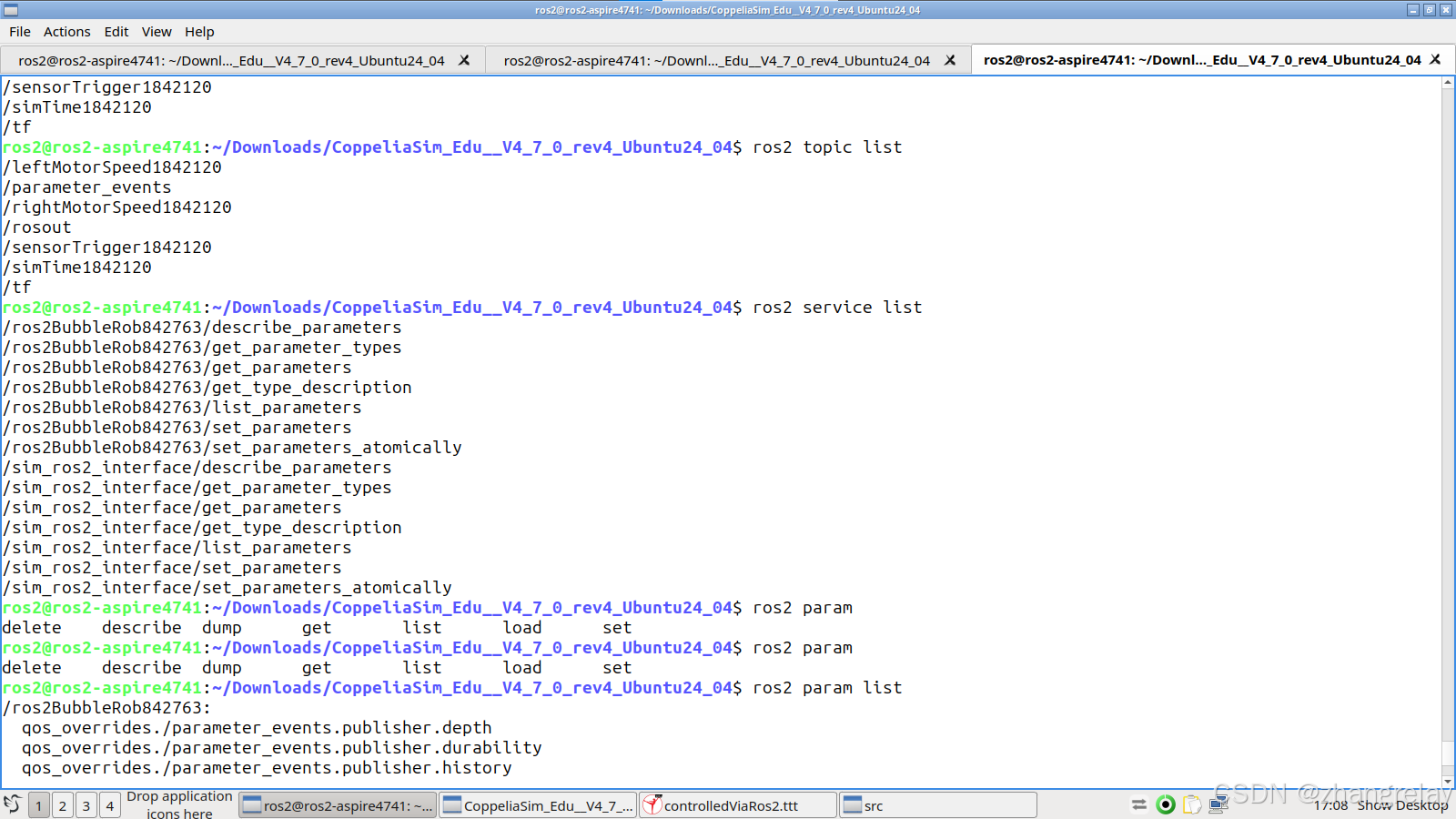Viewport: 1456px width, 819px height.
Task: Click the clipboard manager icon in the system tray
Action: pyautogui.click(x=1192, y=804)
